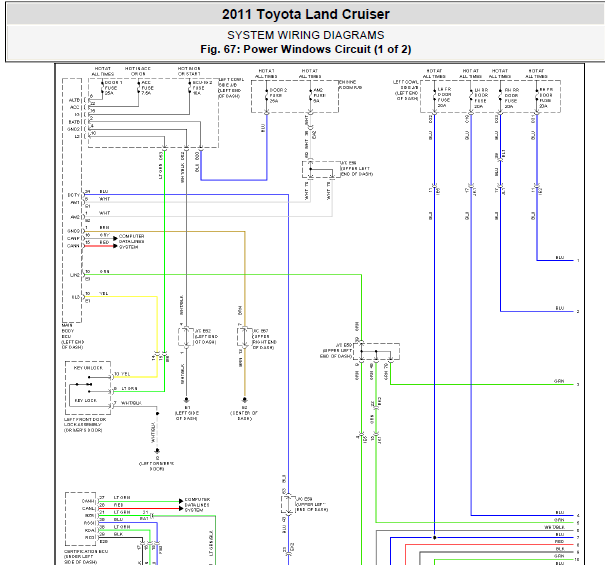The height and width of the screenshot is (565, 605).
Task: Select the DOOR 1 FUSE 25A label
Action: 114,88
